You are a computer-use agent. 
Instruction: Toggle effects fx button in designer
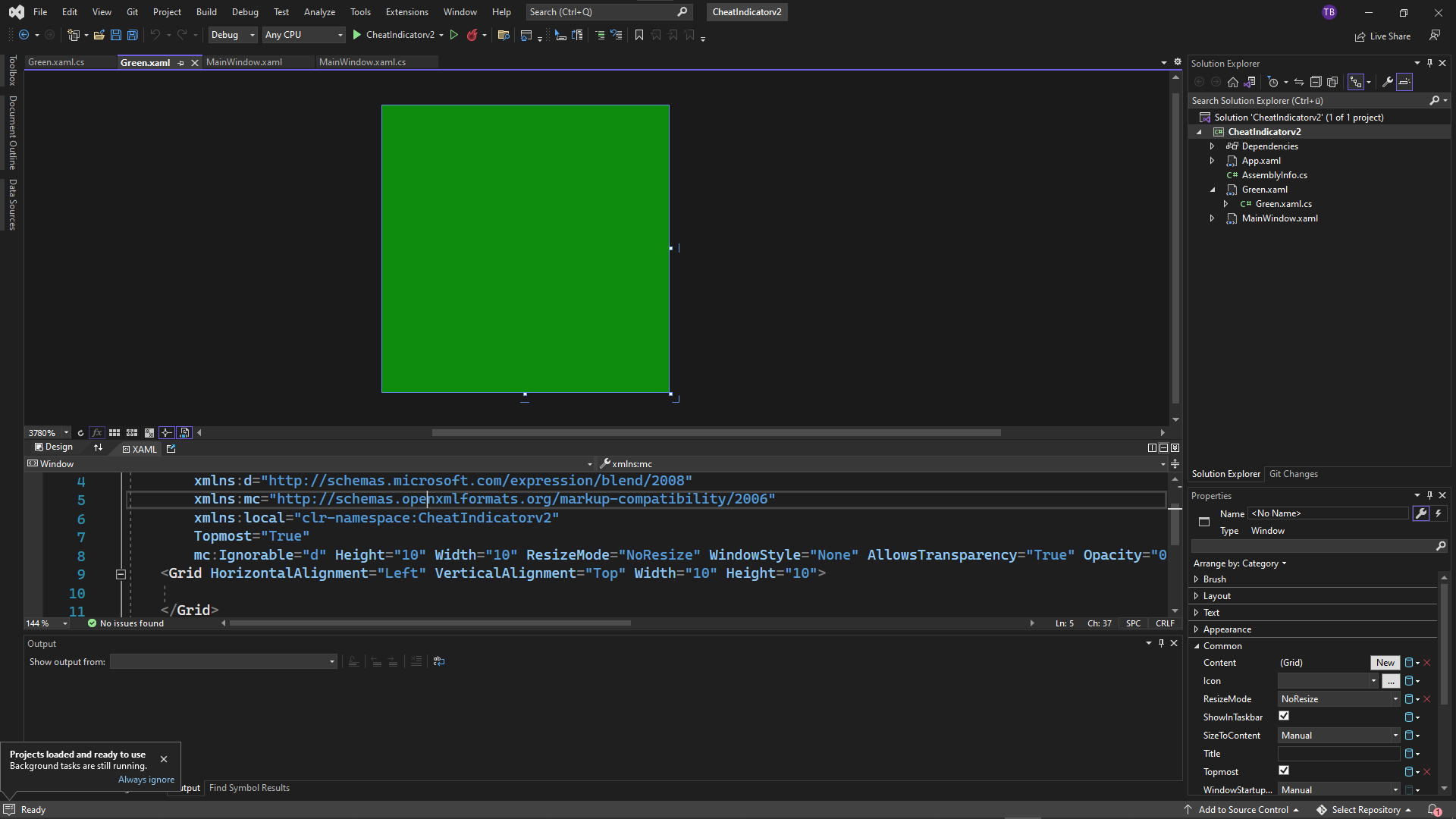pyautogui.click(x=97, y=433)
